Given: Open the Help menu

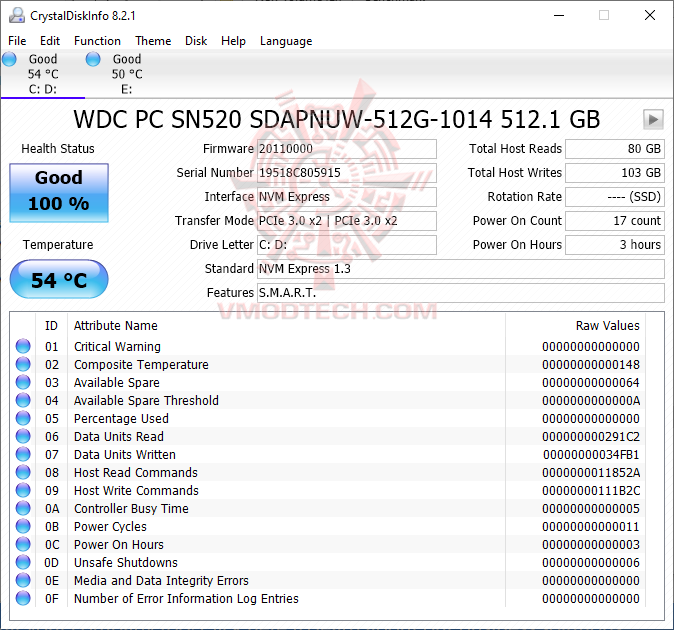Looking at the screenshot, I should click(233, 41).
